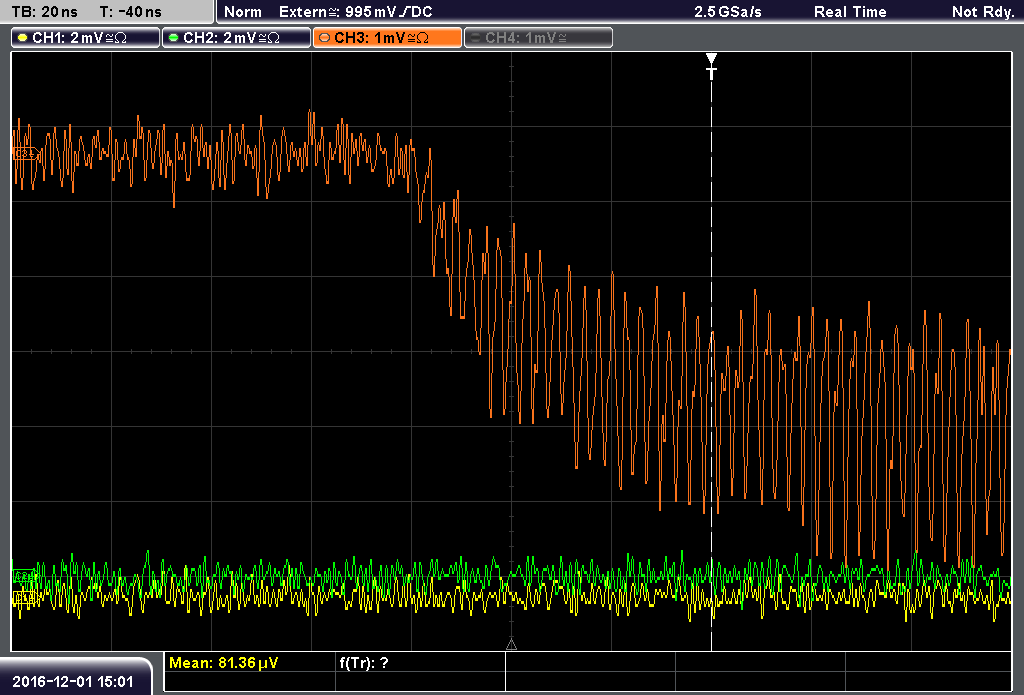Click the Norm trigger mode label
Screen dimensions: 1024x695
tap(243, 12)
